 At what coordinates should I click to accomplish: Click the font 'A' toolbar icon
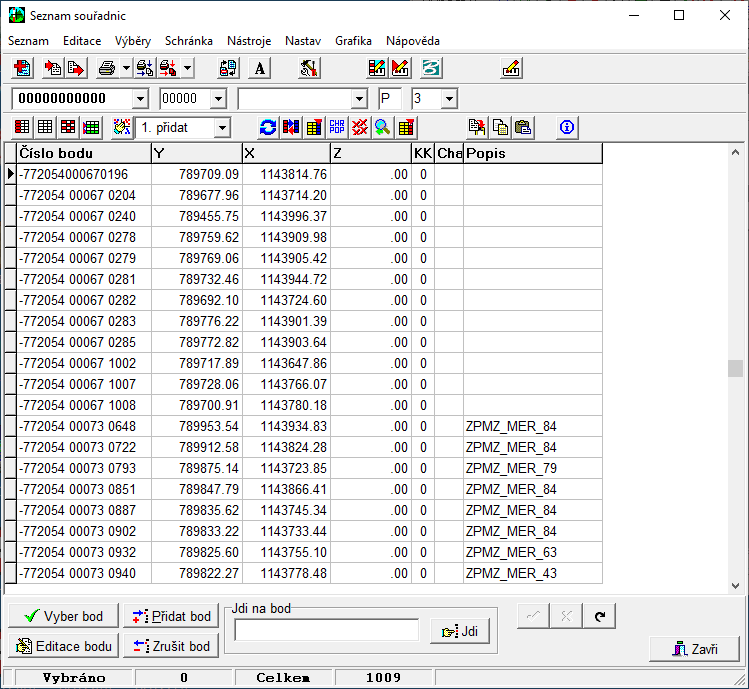260,68
